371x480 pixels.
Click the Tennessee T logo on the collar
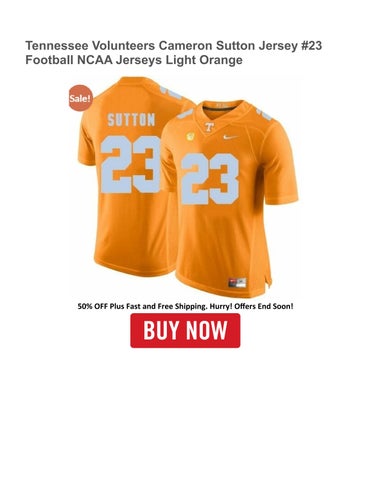[209, 127]
